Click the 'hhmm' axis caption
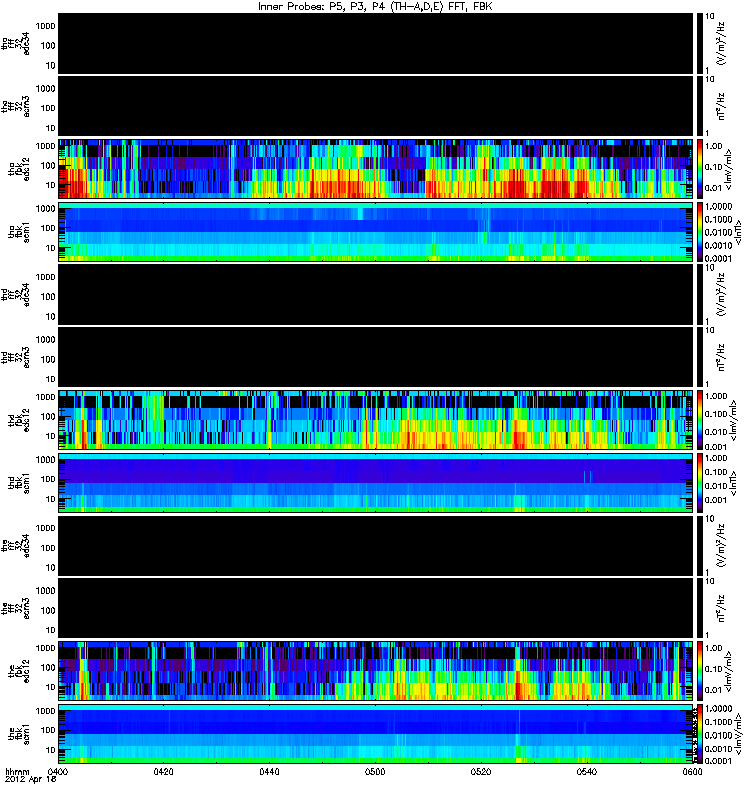Screen dimensions: 750x800 click(x=17, y=771)
